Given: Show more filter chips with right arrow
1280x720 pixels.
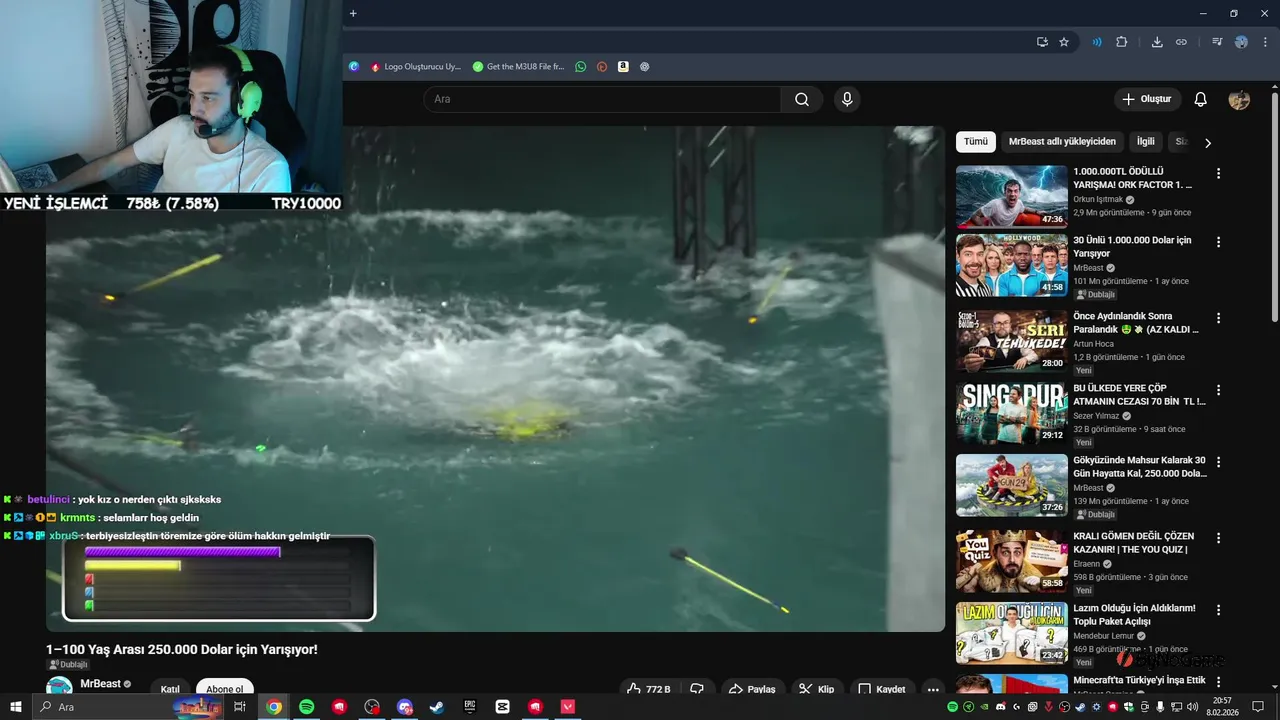Looking at the screenshot, I should coord(1207,143).
